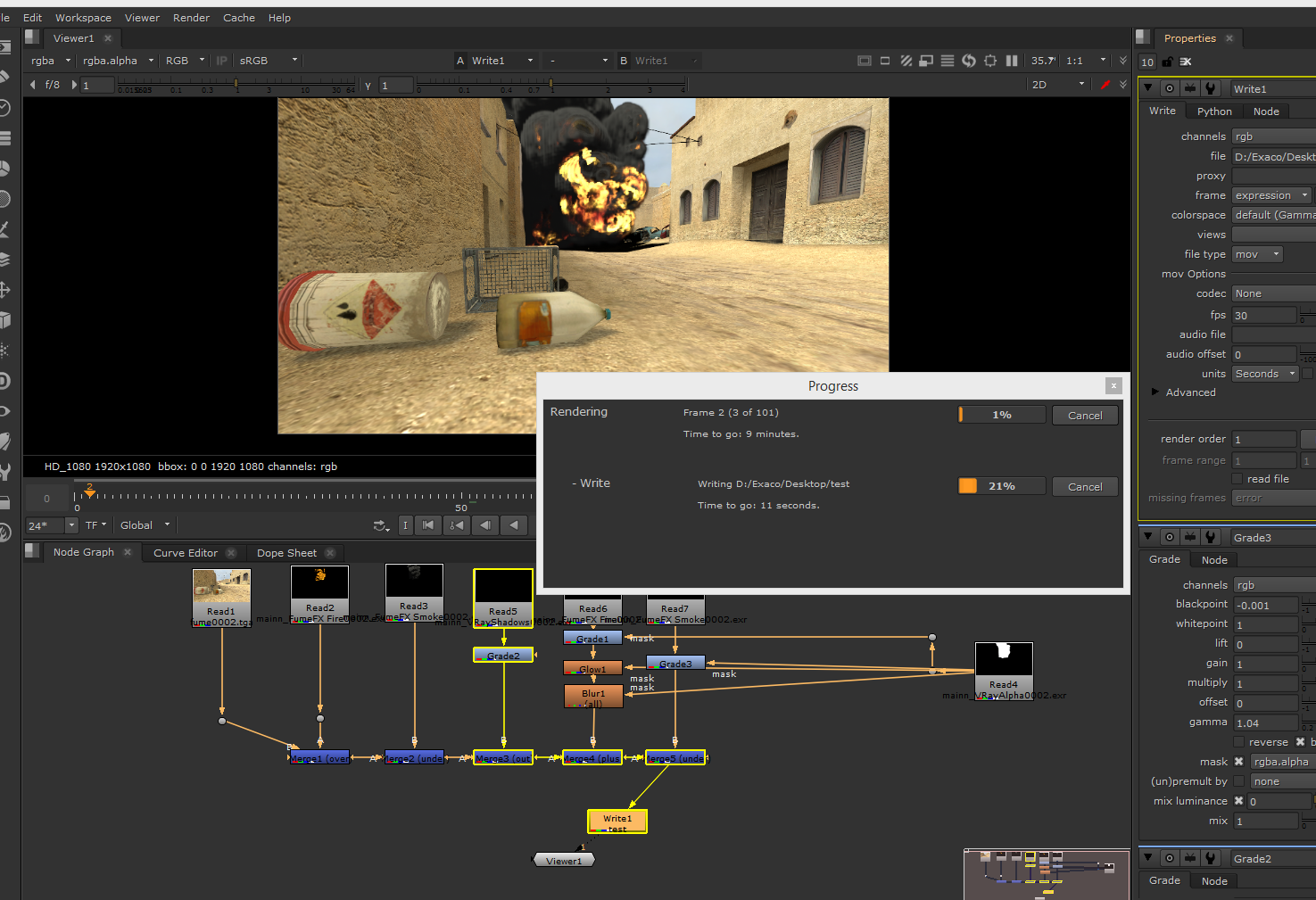
Task: Open the file type mov dropdown
Action: [x=1257, y=254]
